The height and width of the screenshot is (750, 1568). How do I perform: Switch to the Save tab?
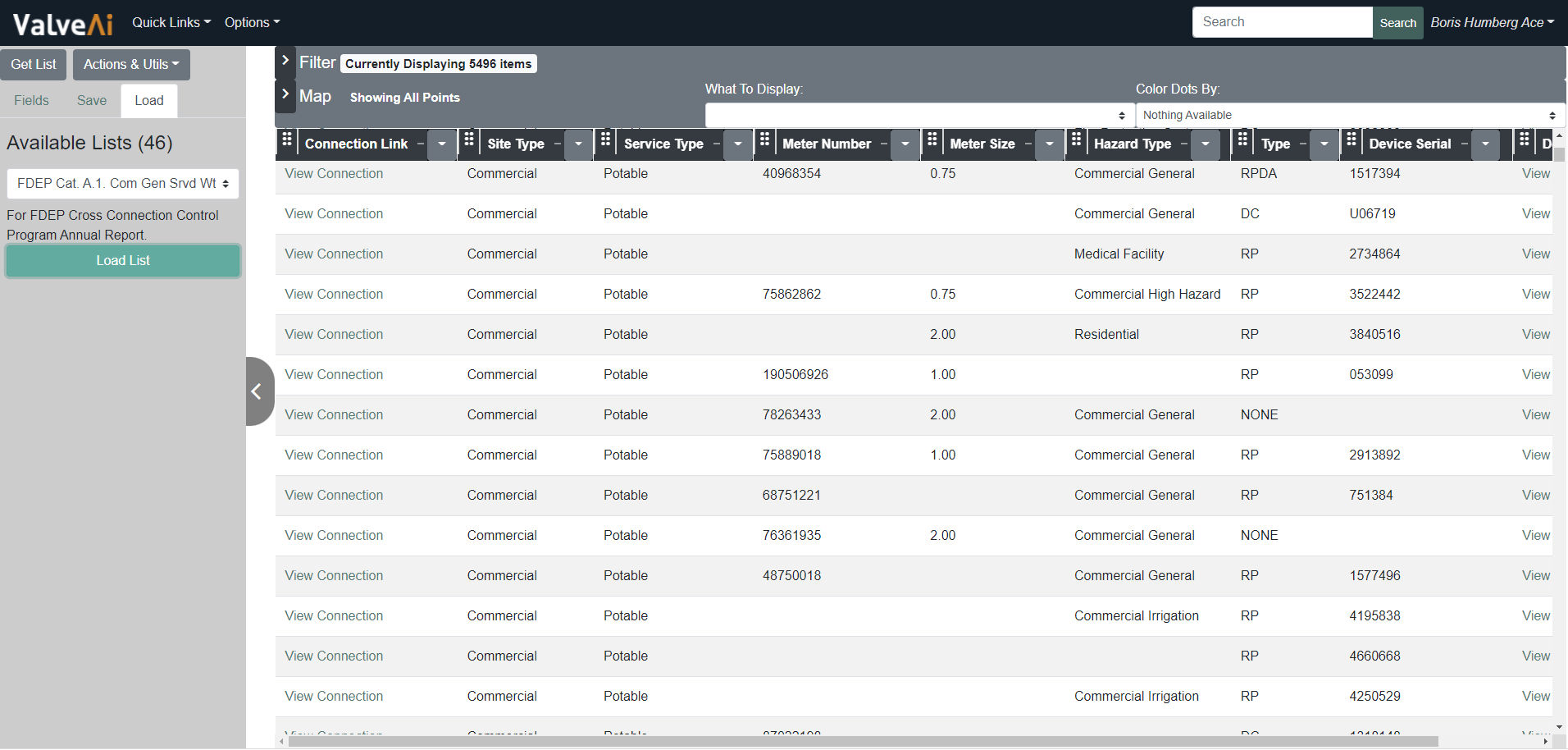coord(92,100)
